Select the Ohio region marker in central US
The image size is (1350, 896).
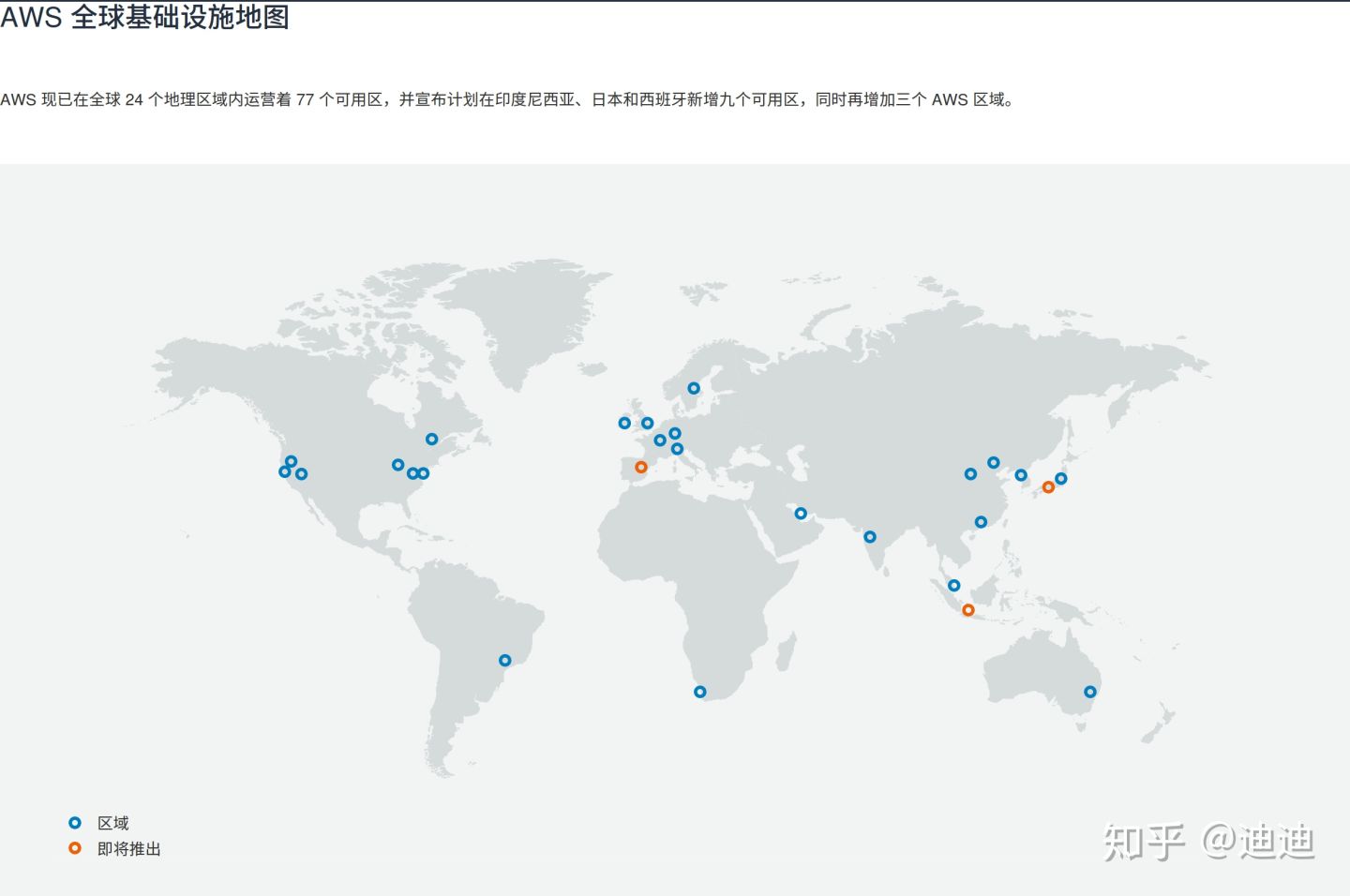pos(397,465)
